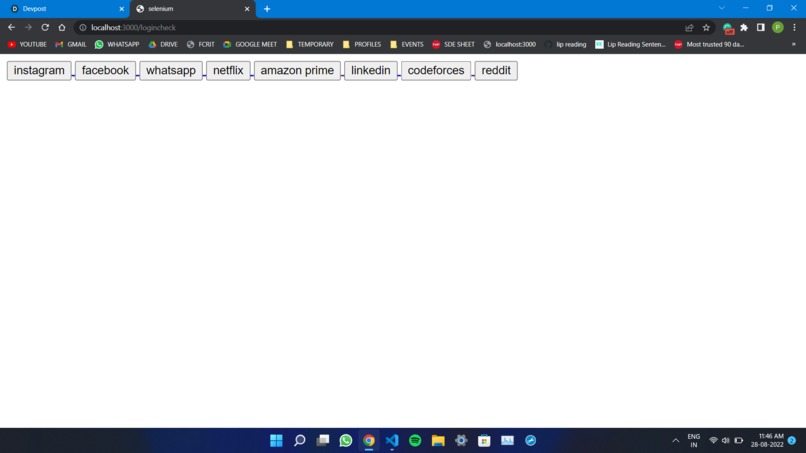
Task: Expand TEMPORARY bookmark folder
Action: click(310, 44)
